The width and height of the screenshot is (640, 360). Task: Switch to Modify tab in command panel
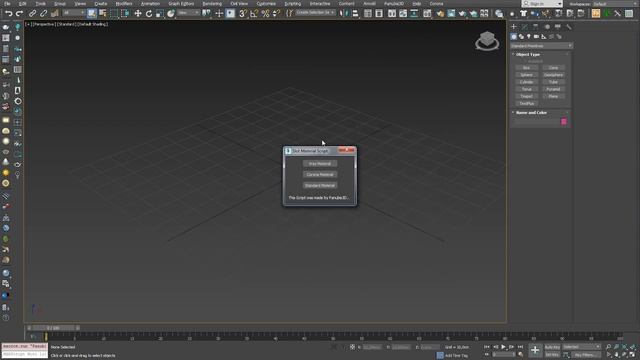coord(525,27)
